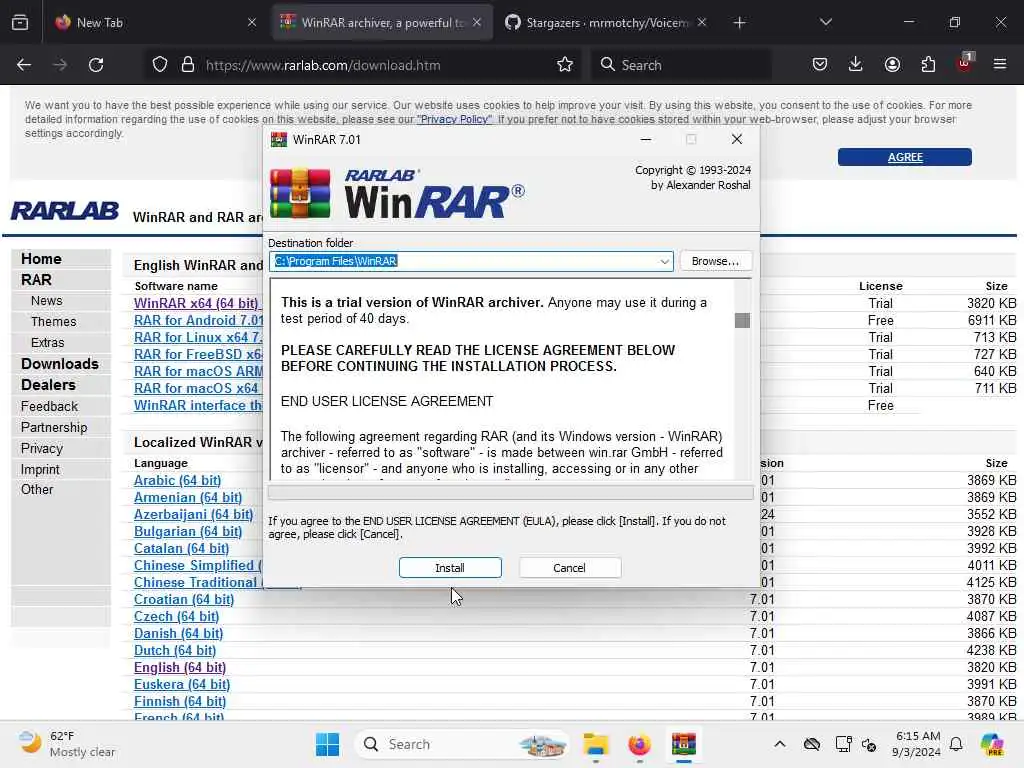The height and width of the screenshot is (768, 1024).
Task: Open Save to Pocket icon
Action: click(820, 65)
